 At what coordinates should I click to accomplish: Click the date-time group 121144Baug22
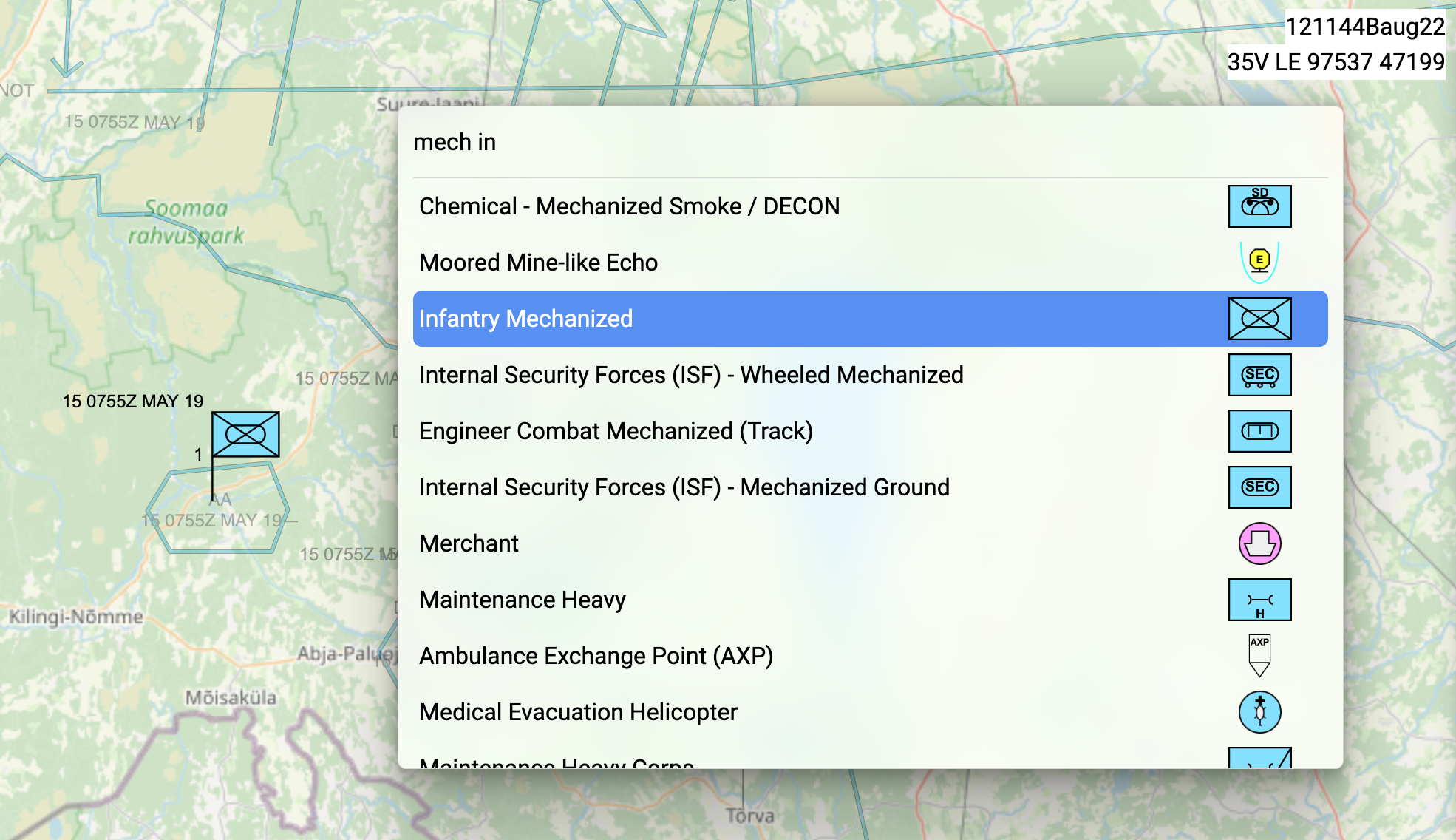tap(1364, 27)
